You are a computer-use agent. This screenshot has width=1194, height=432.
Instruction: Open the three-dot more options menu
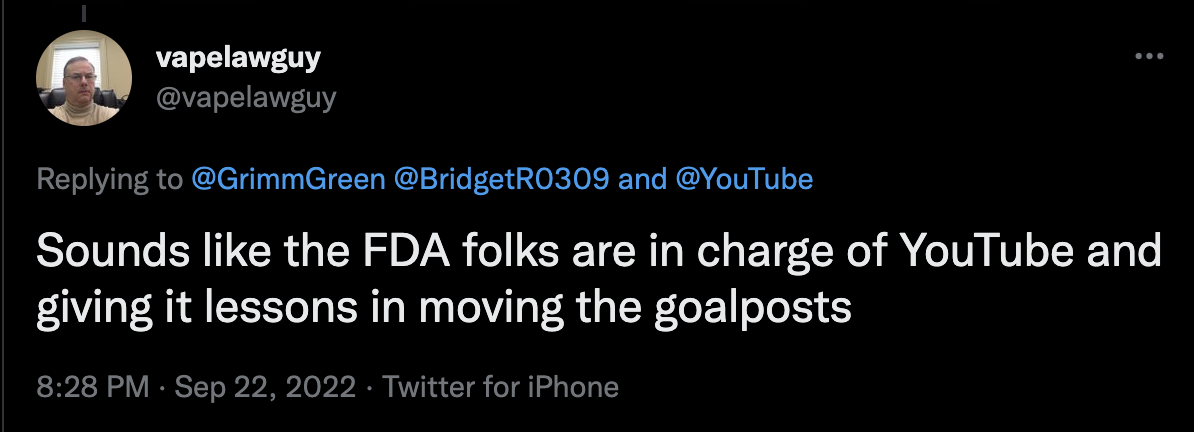1143,56
